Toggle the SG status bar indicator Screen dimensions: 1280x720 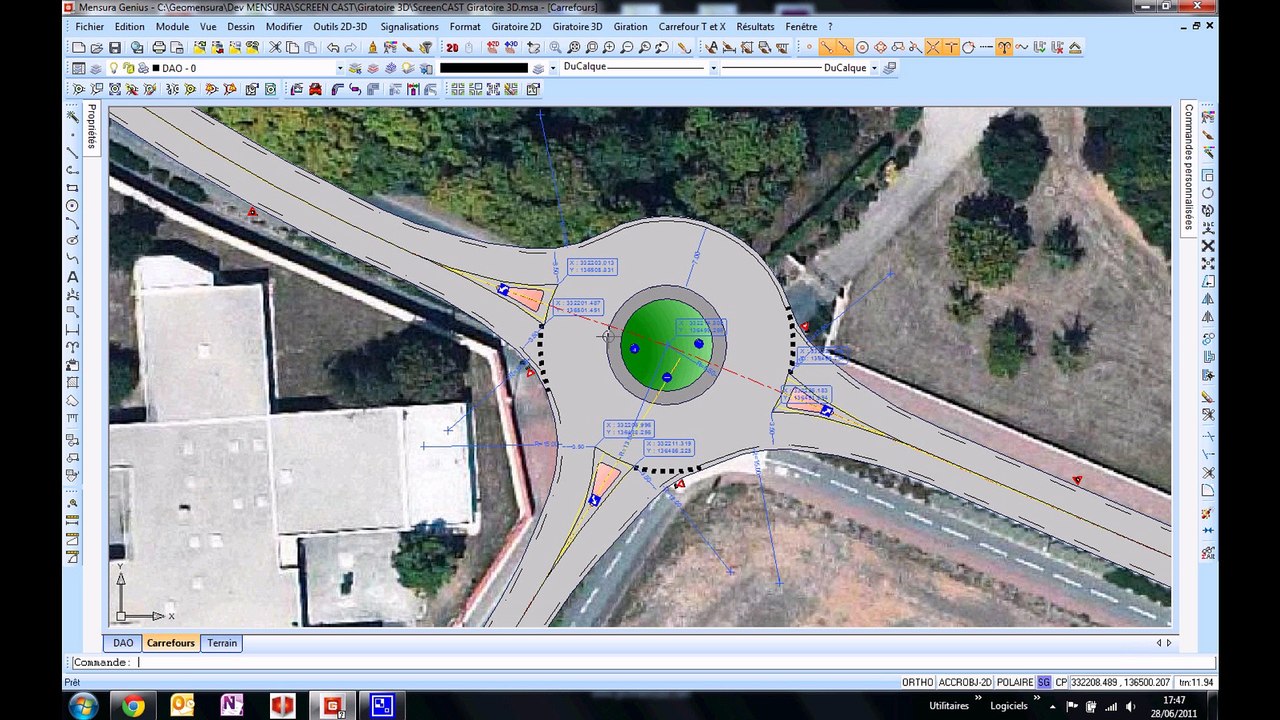[x=1044, y=682]
